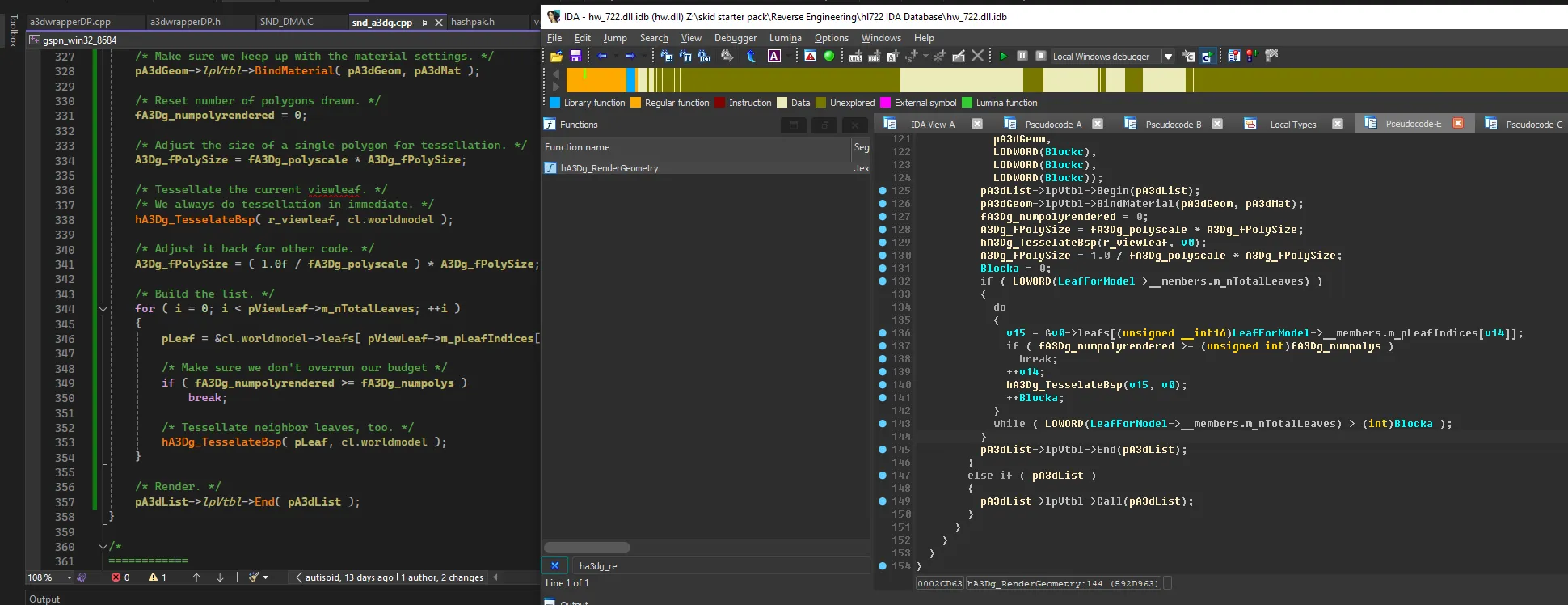Toggle breakpoint on pseudocode line 125
This screenshot has height=605, width=1568.
tap(883, 191)
